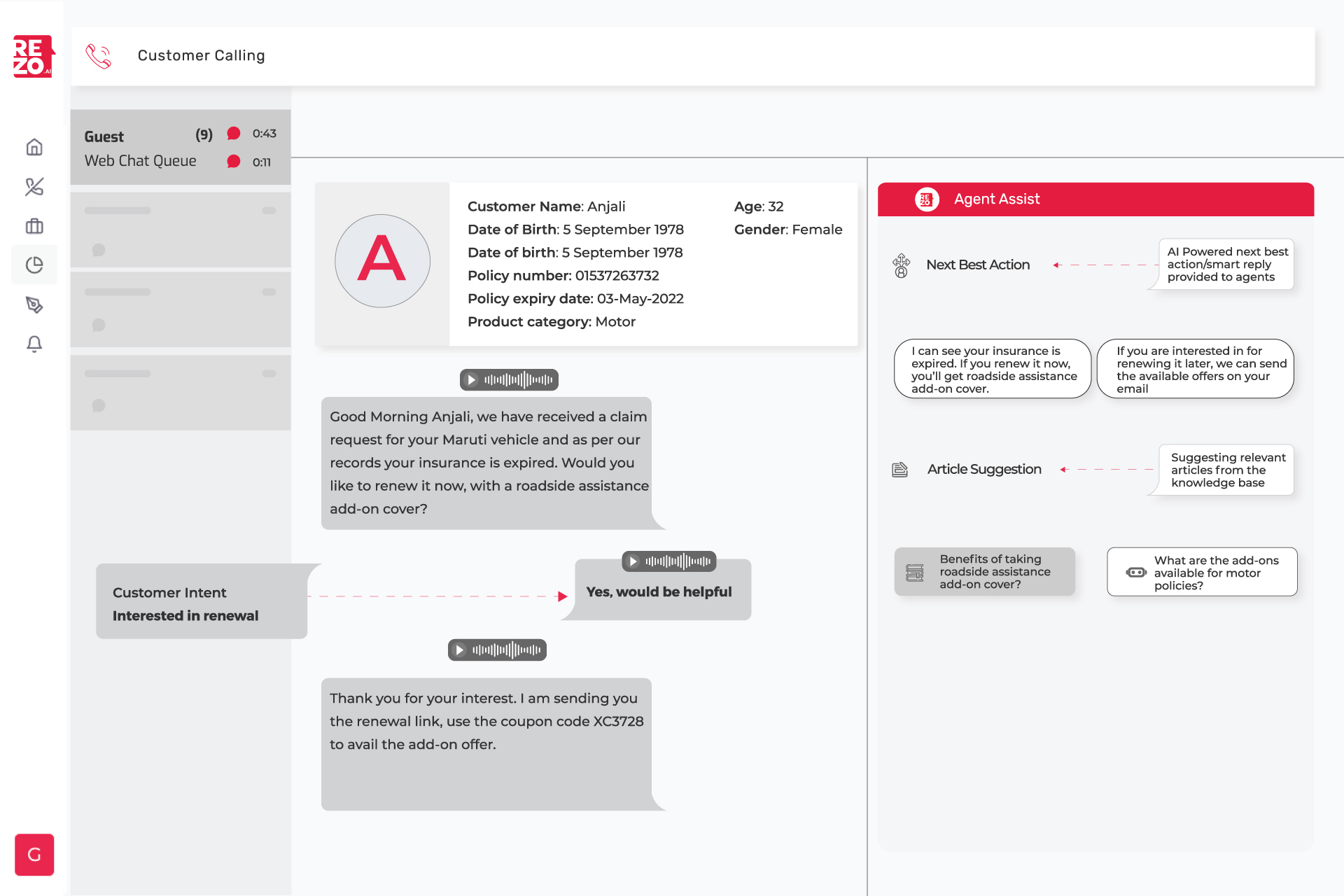Open notifications via the bell icon
Image resolution: width=1344 pixels, height=896 pixels.
34,344
